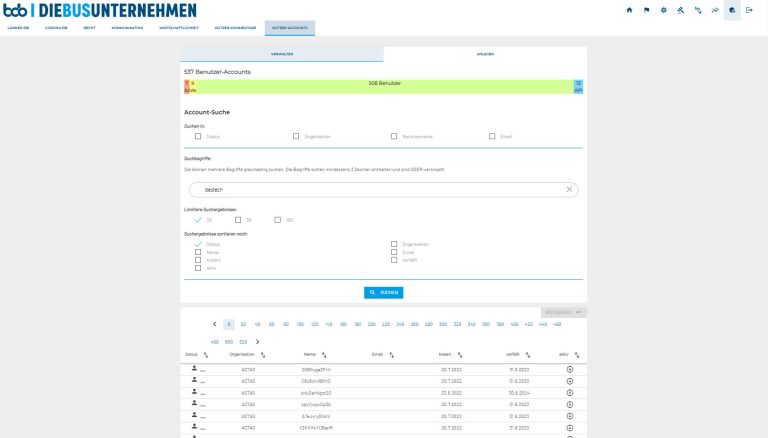Enable the Organisation search-in checkbox

(296, 135)
